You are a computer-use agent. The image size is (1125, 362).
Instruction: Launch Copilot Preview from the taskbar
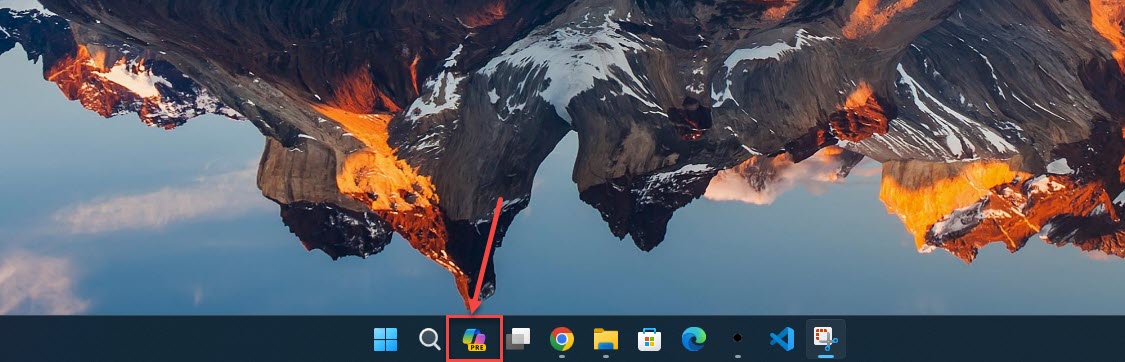pos(474,338)
